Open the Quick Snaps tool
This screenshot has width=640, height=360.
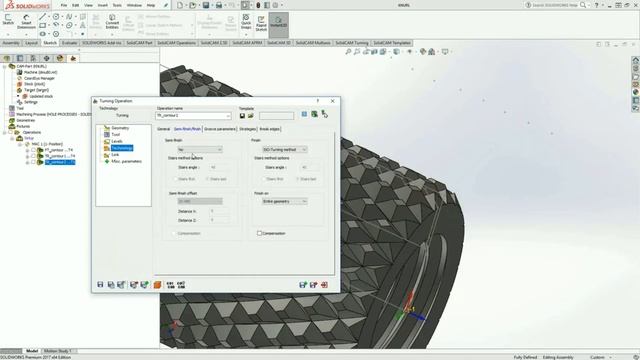click(246, 21)
